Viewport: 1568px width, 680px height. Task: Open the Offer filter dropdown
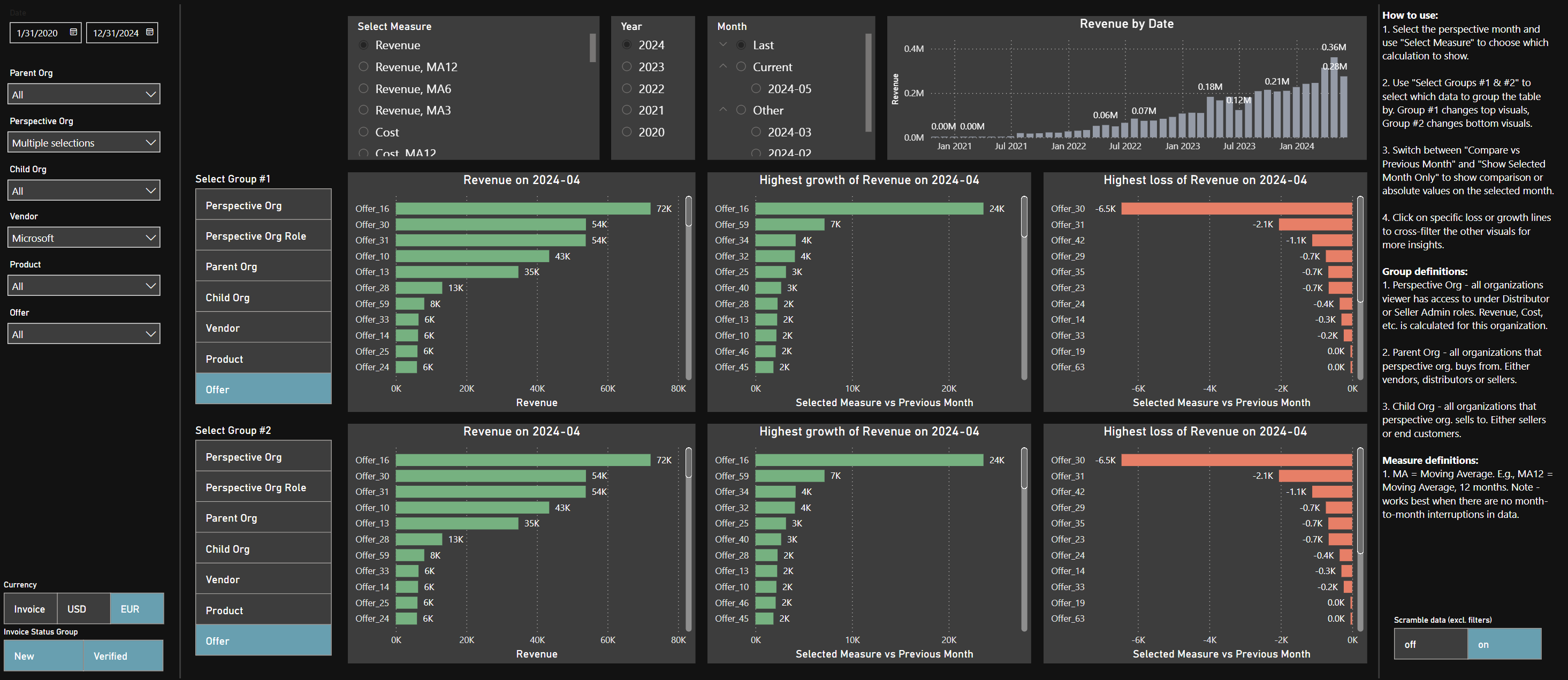(x=84, y=334)
